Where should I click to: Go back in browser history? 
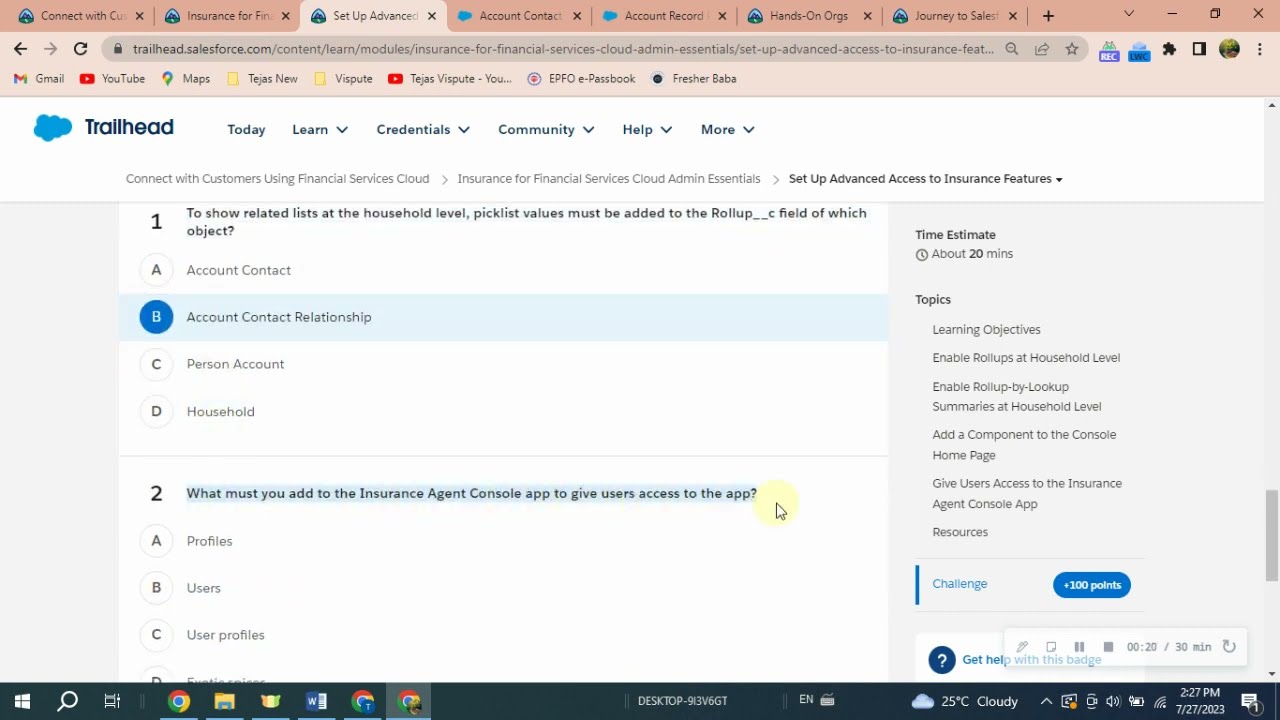coord(21,49)
